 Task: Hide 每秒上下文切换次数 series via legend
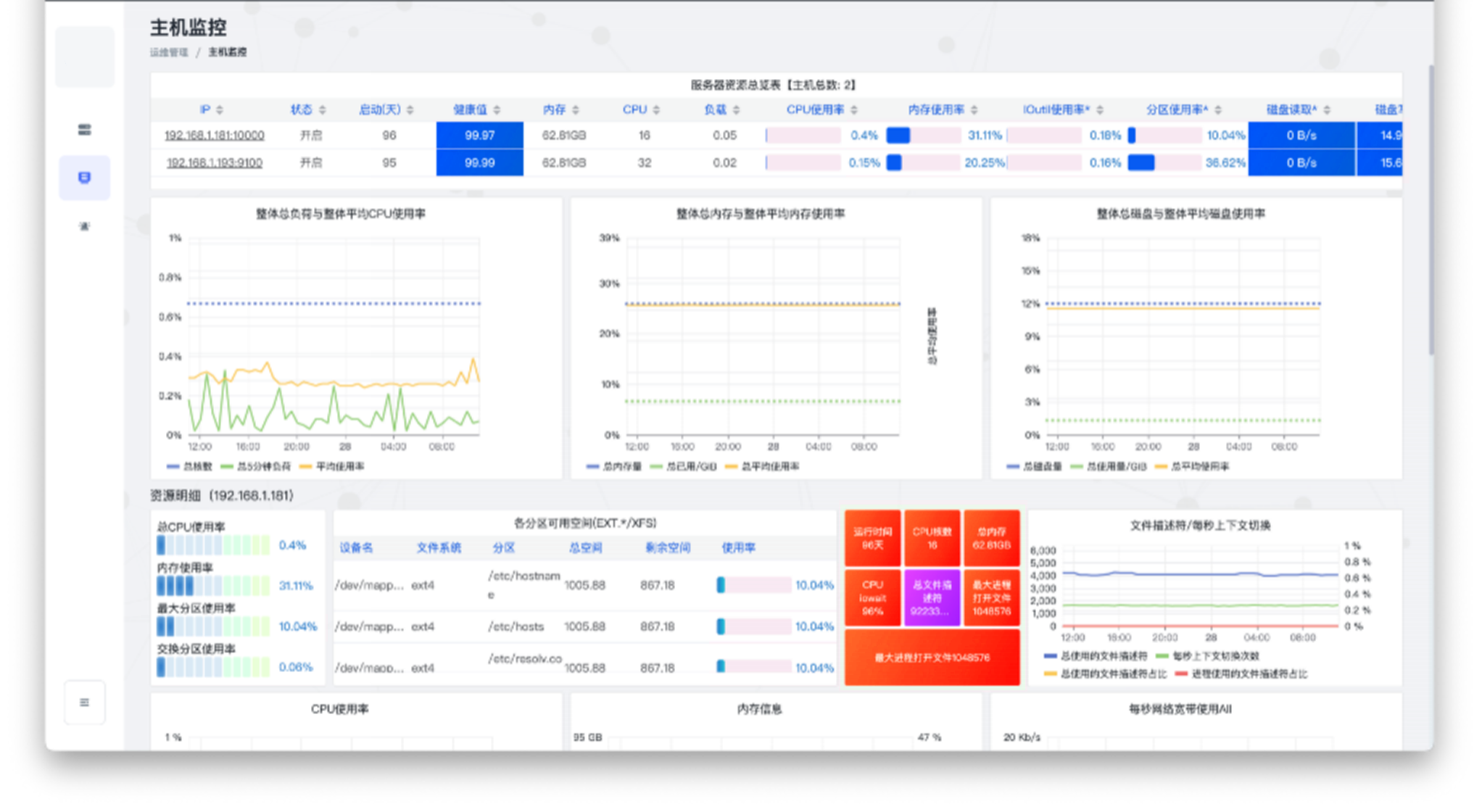tap(1208, 656)
